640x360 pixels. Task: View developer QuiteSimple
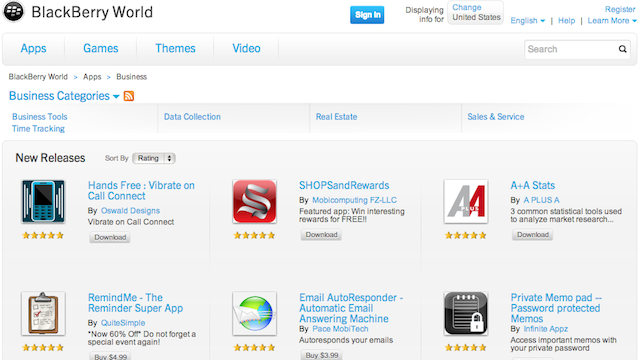point(123,323)
